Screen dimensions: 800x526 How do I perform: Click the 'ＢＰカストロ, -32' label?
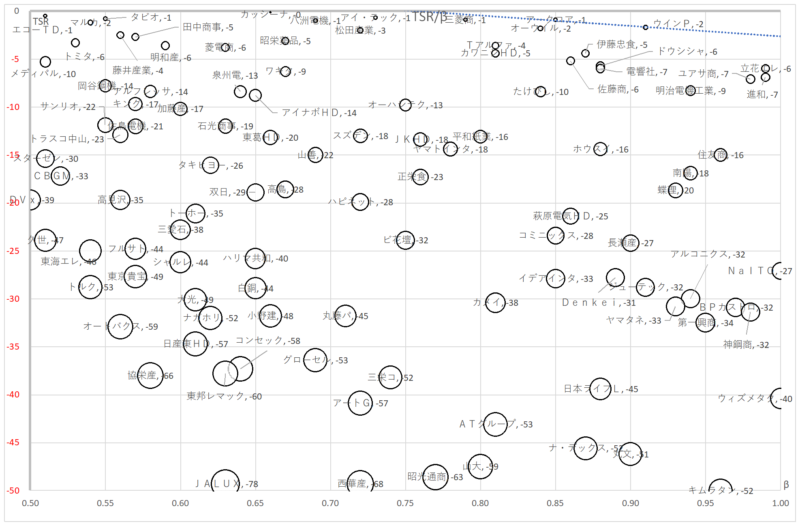coord(736,308)
